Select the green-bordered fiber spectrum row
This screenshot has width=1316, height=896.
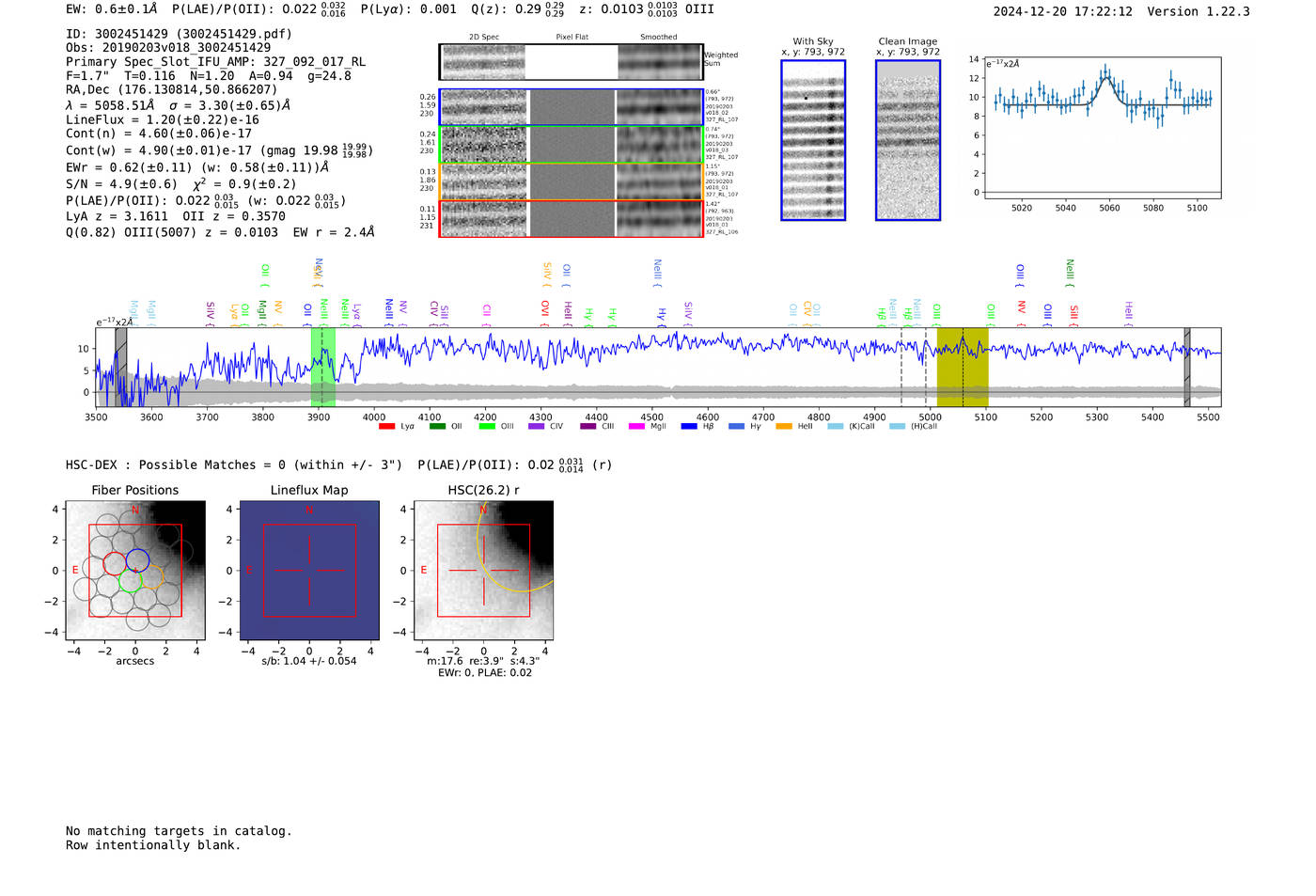click(572, 145)
